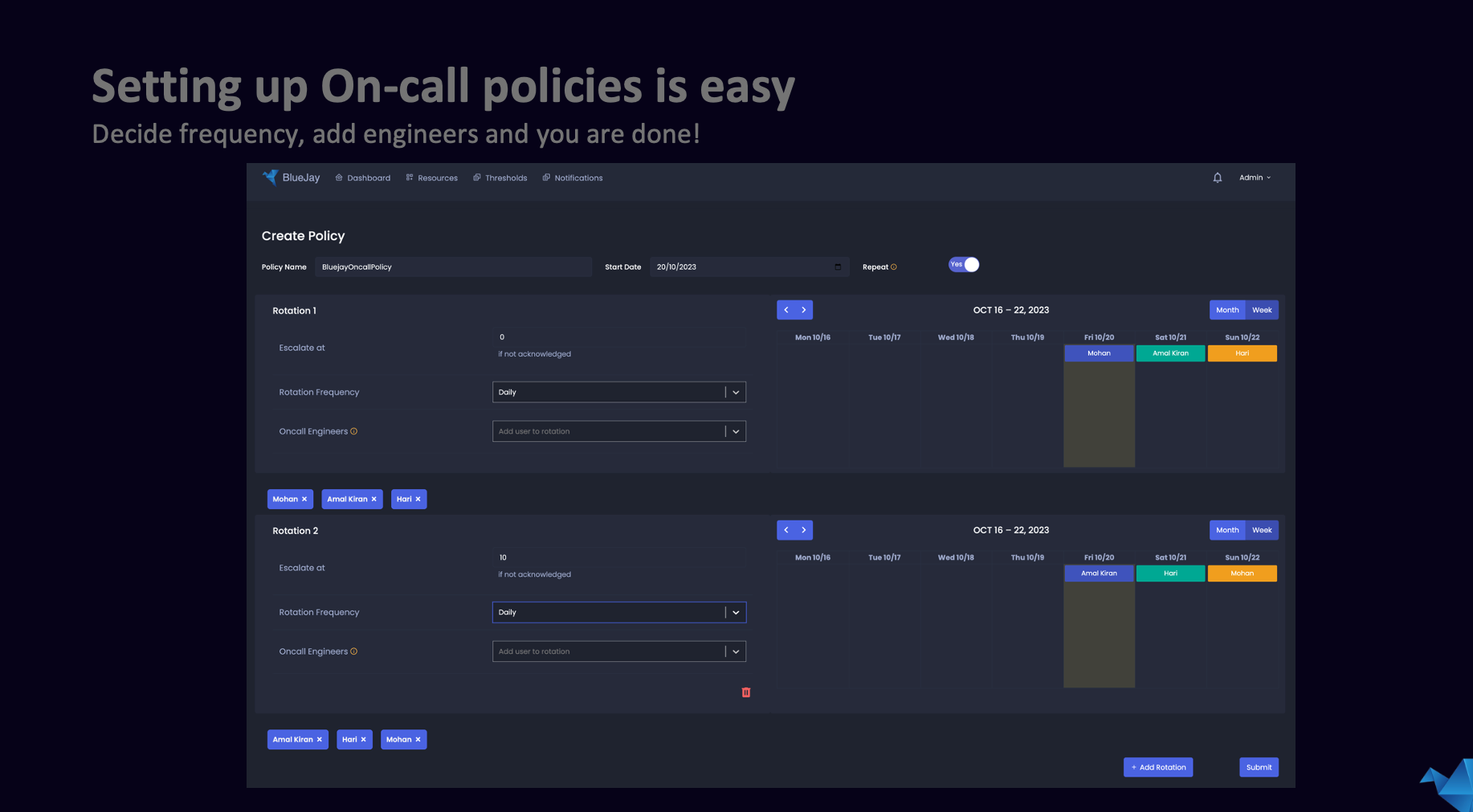1473x812 pixels.
Task: Delete Rotation 2 with the trash icon
Action: [745, 692]
